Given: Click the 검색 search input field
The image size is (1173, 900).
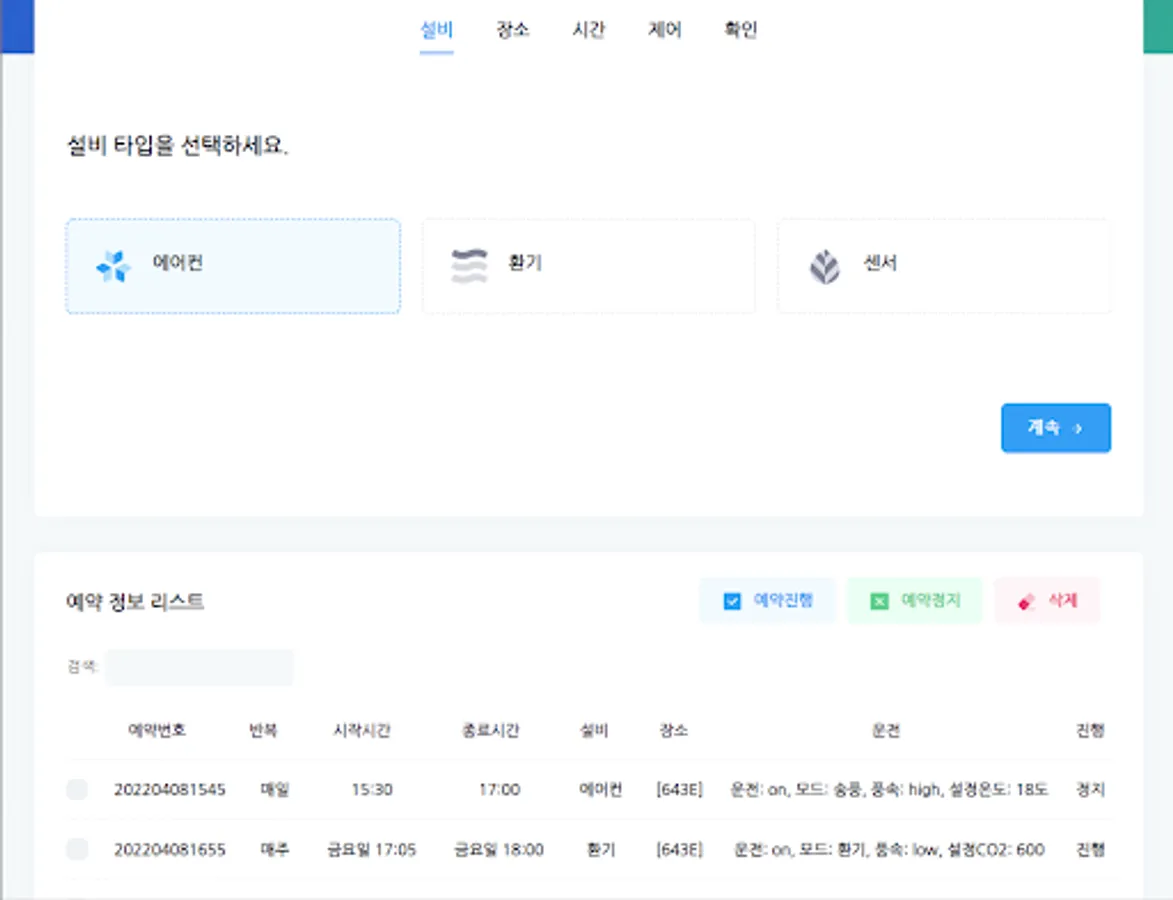Looking at the screenshot, I should click(200, 667).
